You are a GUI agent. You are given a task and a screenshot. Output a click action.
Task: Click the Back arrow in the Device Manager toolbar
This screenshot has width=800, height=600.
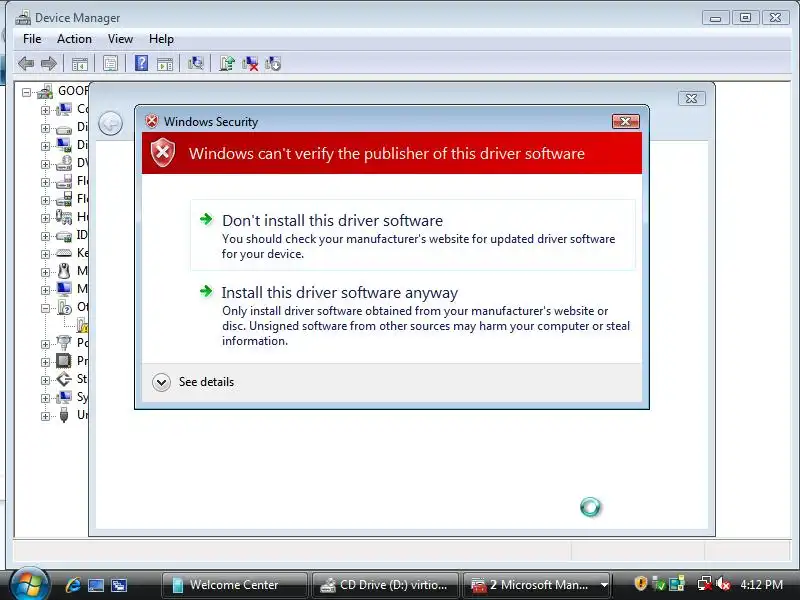pyautogui.click(x=26, y=64)
